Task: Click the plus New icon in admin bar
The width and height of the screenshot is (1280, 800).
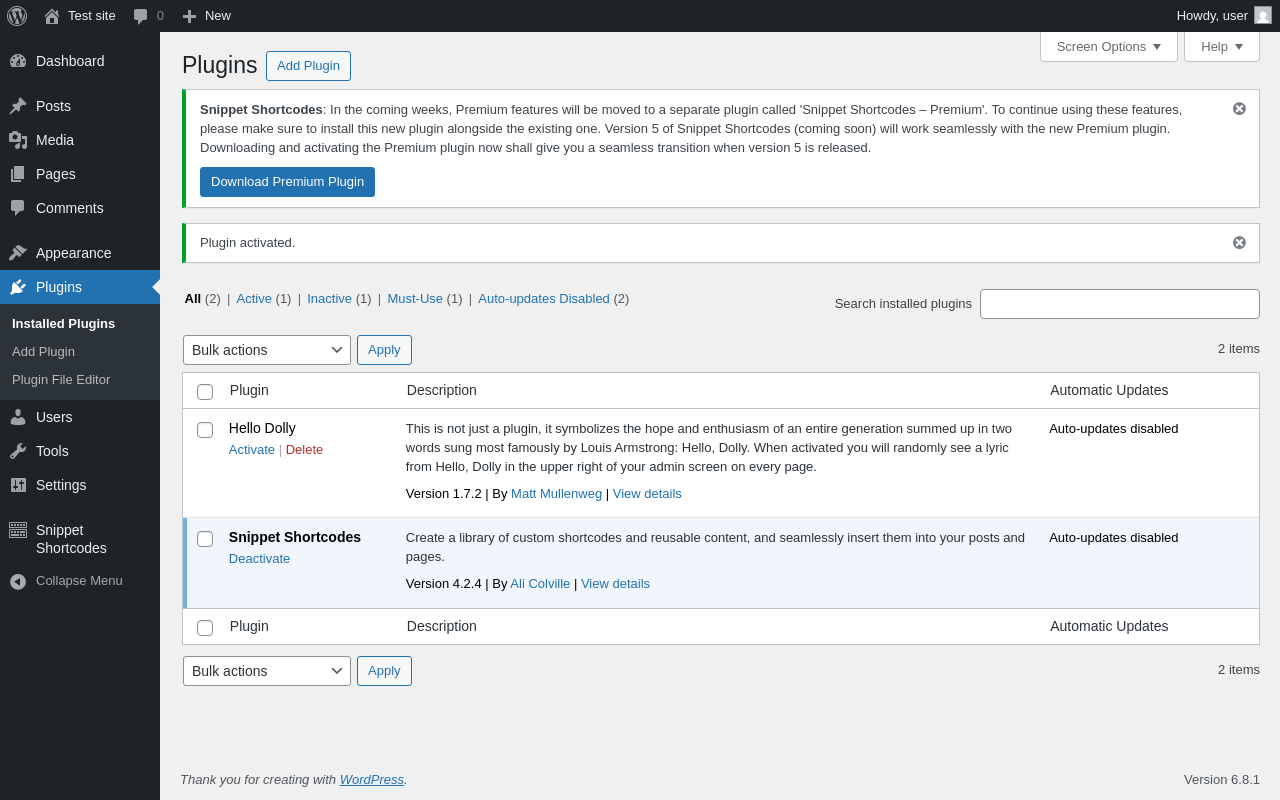Action: (189, 16)
